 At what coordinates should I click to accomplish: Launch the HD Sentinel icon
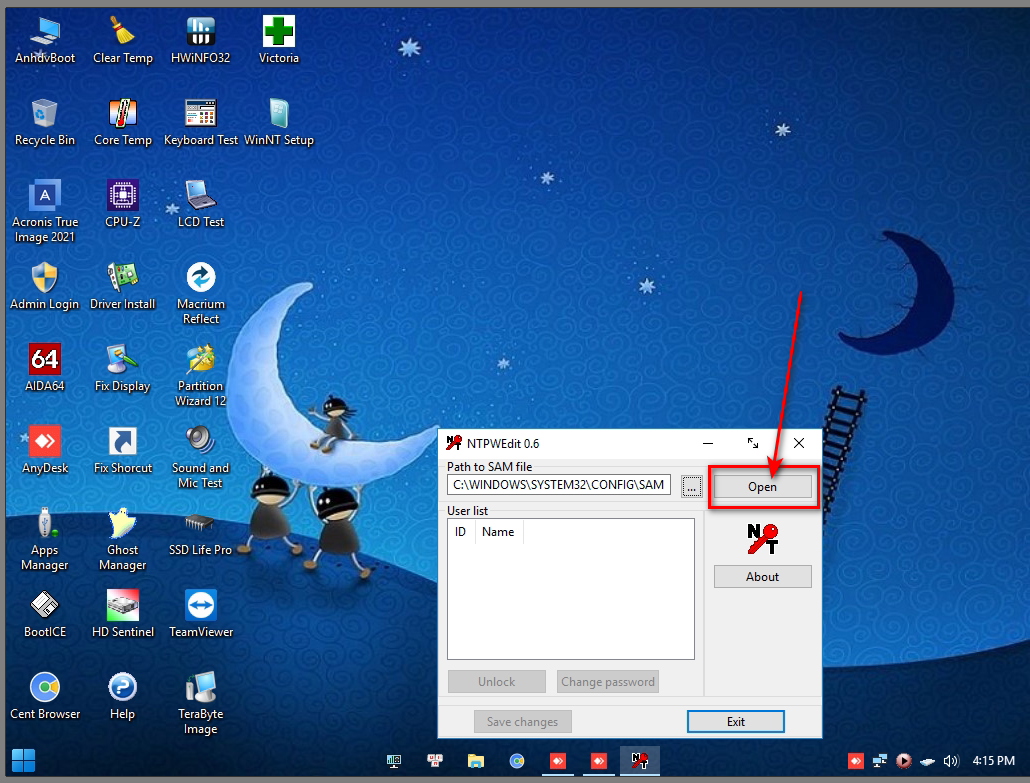tap(123, 614)
